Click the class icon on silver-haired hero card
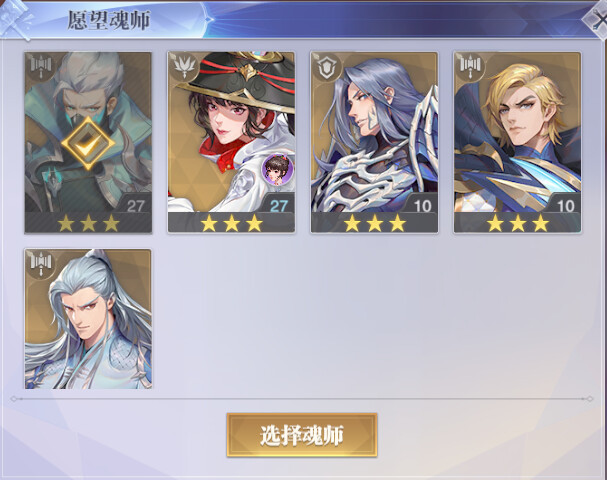Image resolution: width=607 pixels, height=480 pixels. [41, 263]
